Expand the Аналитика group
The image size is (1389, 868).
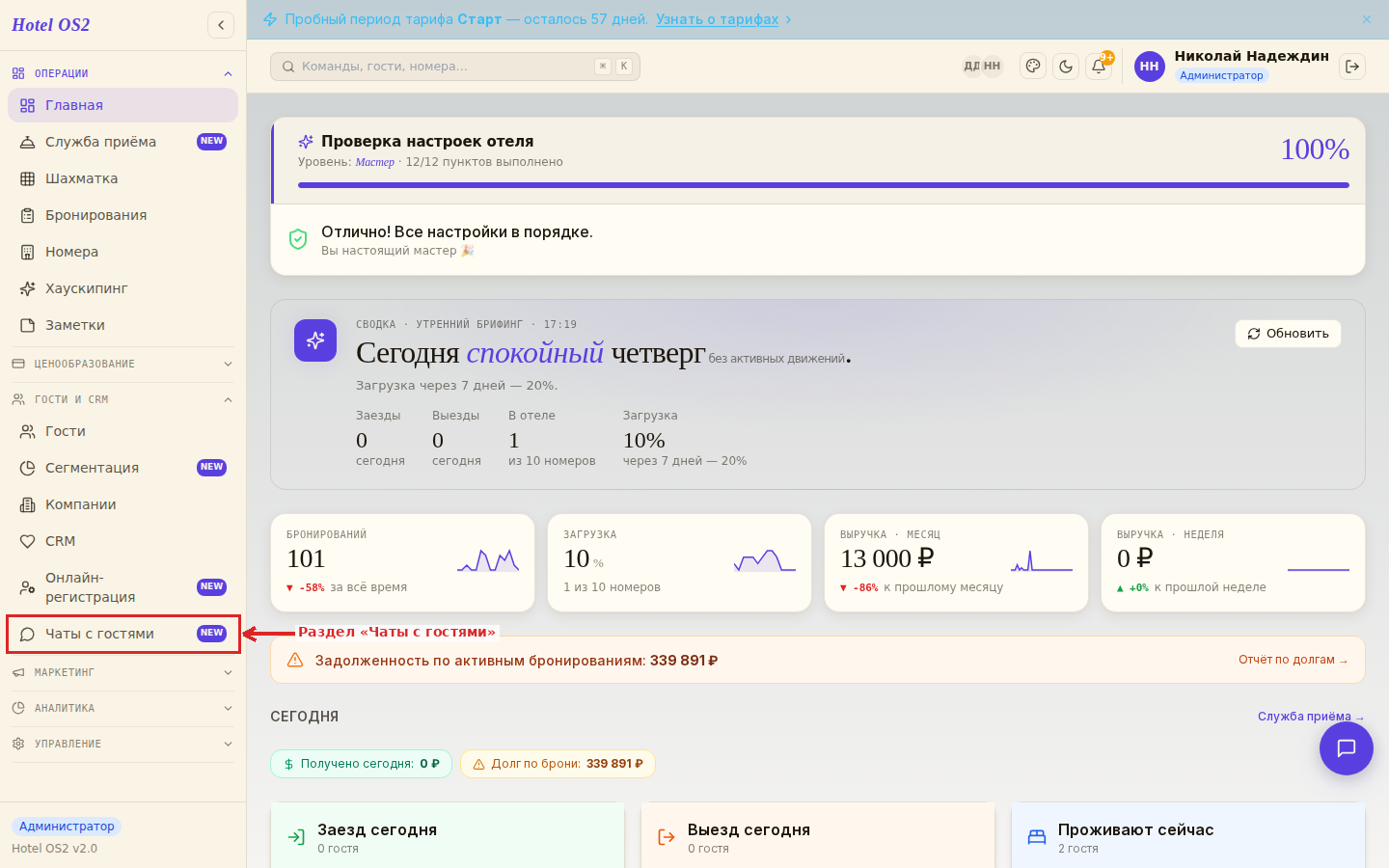123,708
